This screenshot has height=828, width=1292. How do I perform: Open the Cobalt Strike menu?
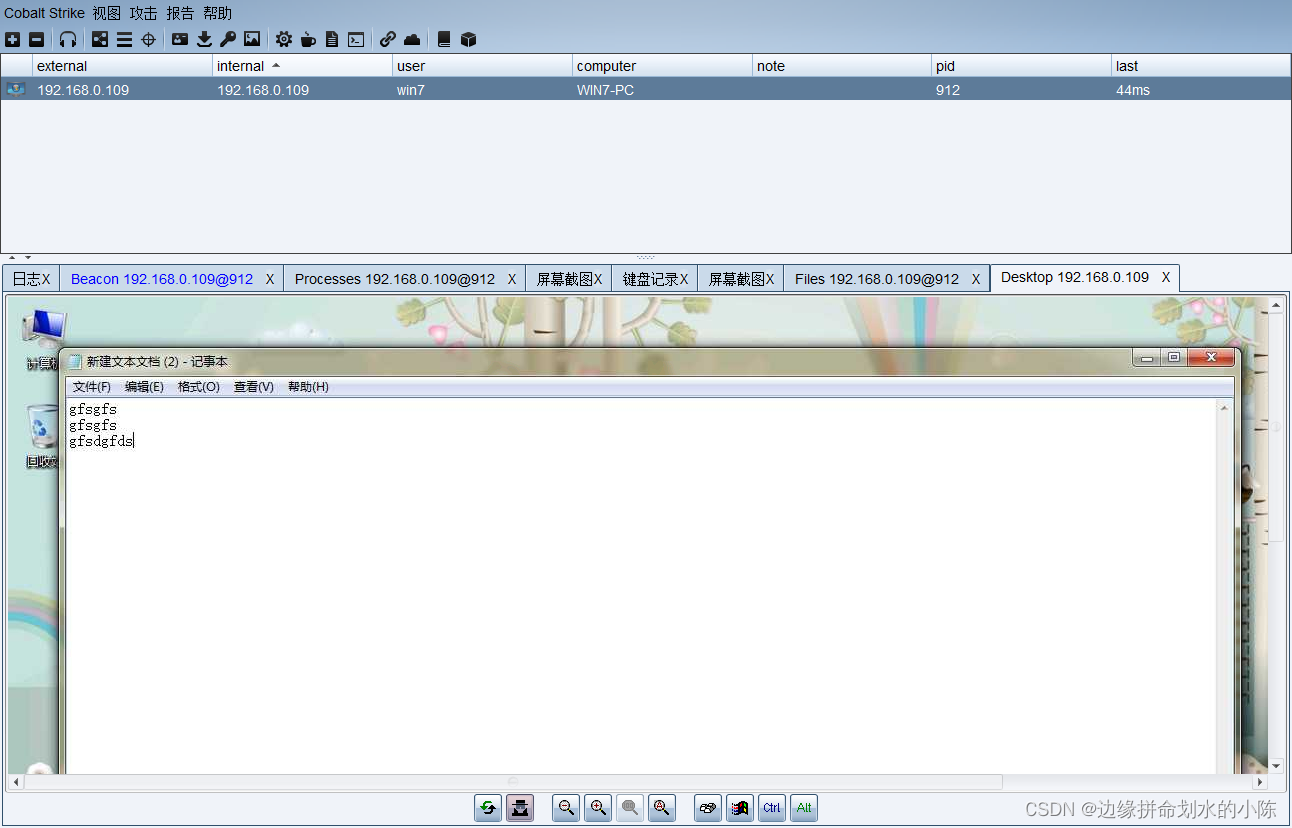tap(44, 13)
